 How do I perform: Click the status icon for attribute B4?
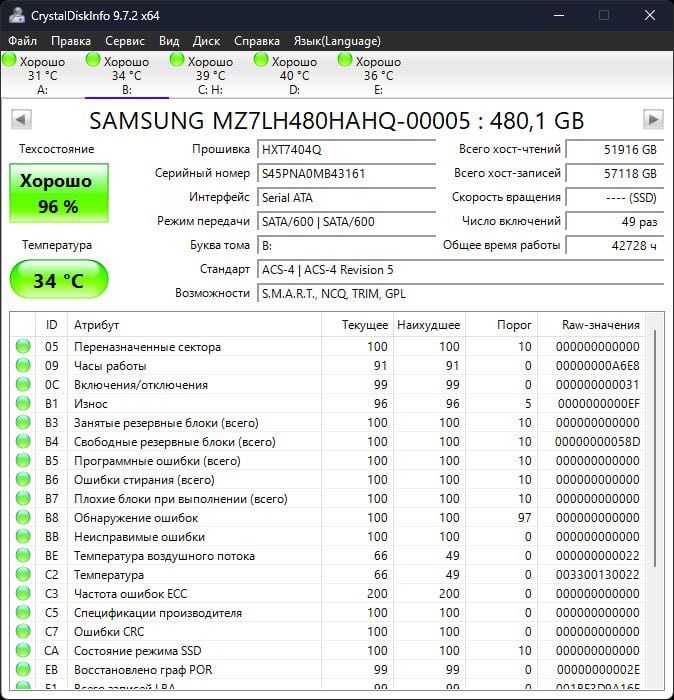click(23, 441)
